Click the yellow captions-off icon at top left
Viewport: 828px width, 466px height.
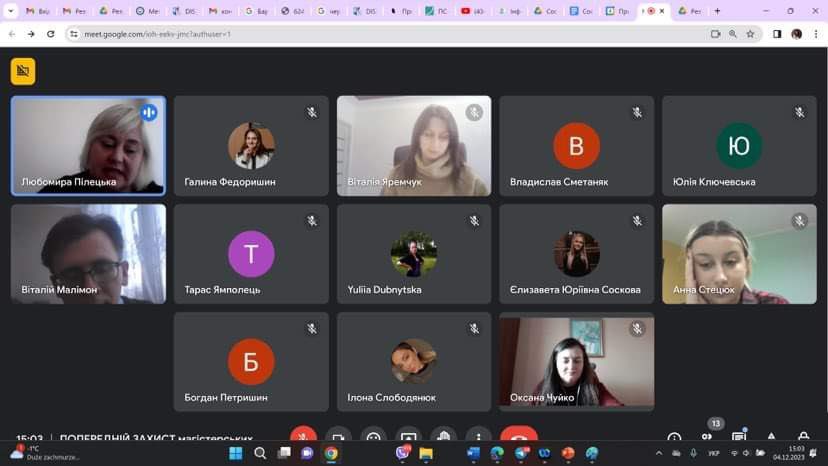click(22, 71)
